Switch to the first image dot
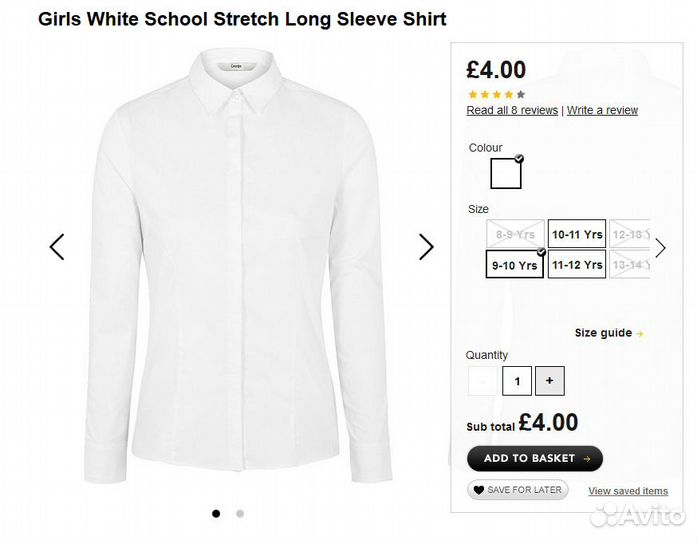Image resolution: width=697 pixels, height=540 pixels. point(216,513)
